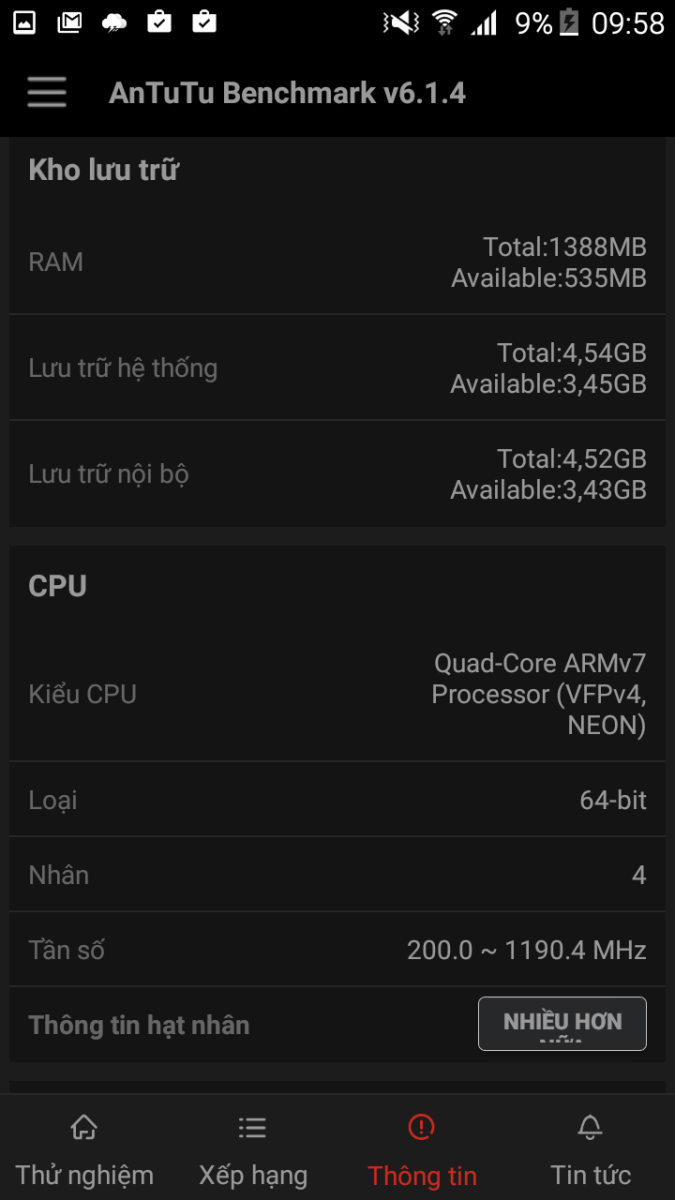The height and width of the screenshot is (1200, 675).
Task: Click the NHIỀU HƠN button
Action: [x=562, y=1023]
